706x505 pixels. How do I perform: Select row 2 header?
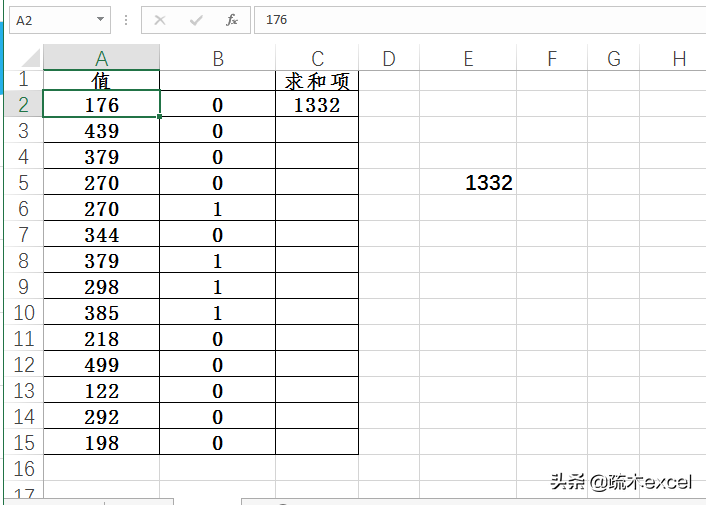click(x=23, y=104)
